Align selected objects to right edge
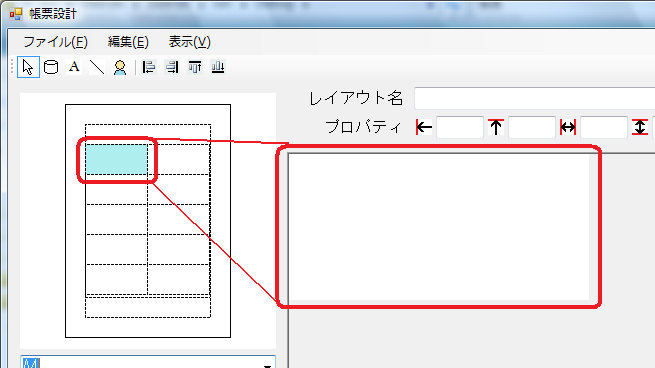The image size is (655, 368). [172, 67]
